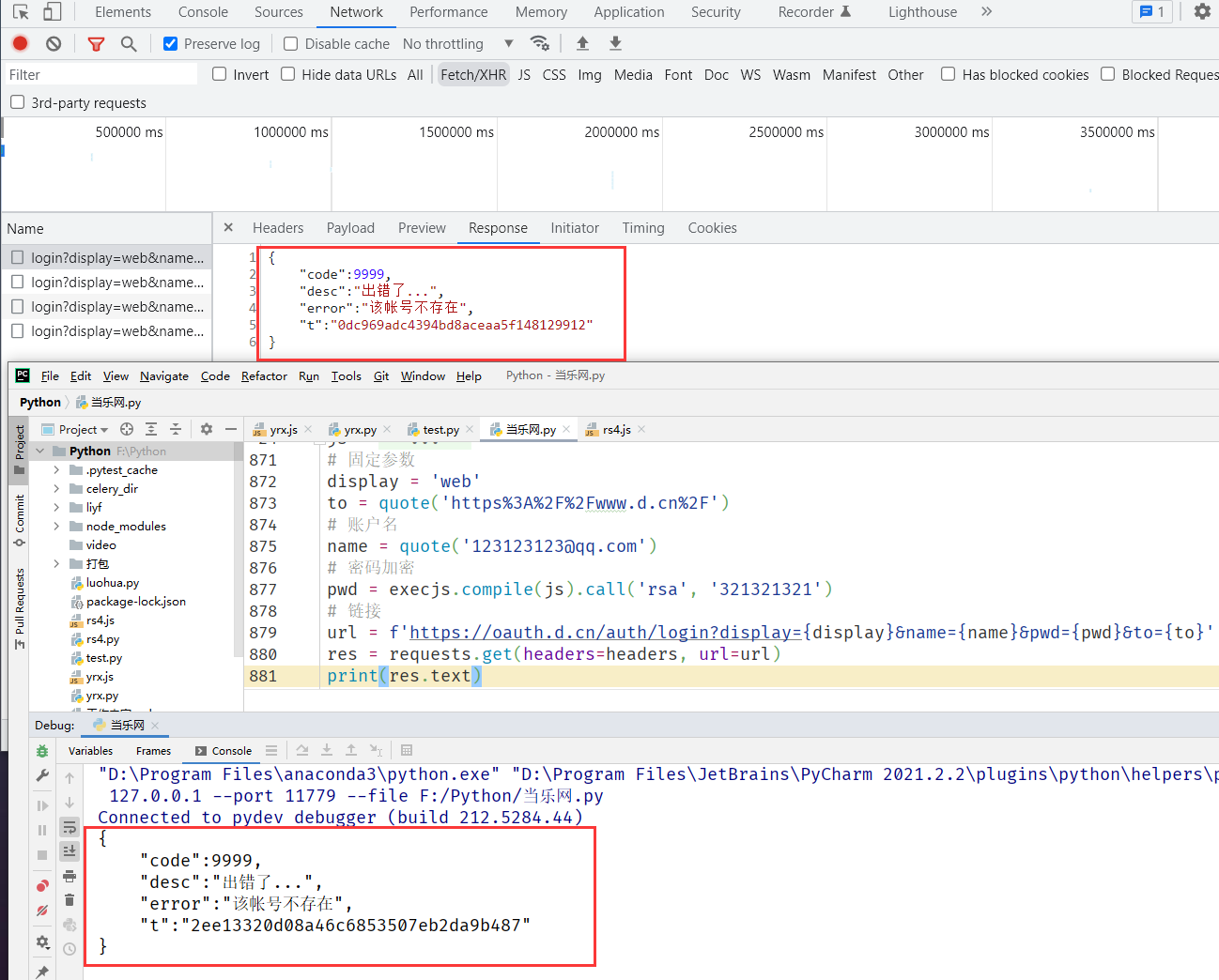Screen dimensions: 1219x980
Task: Expand the node_modules folder
Action: coord(56,527)
